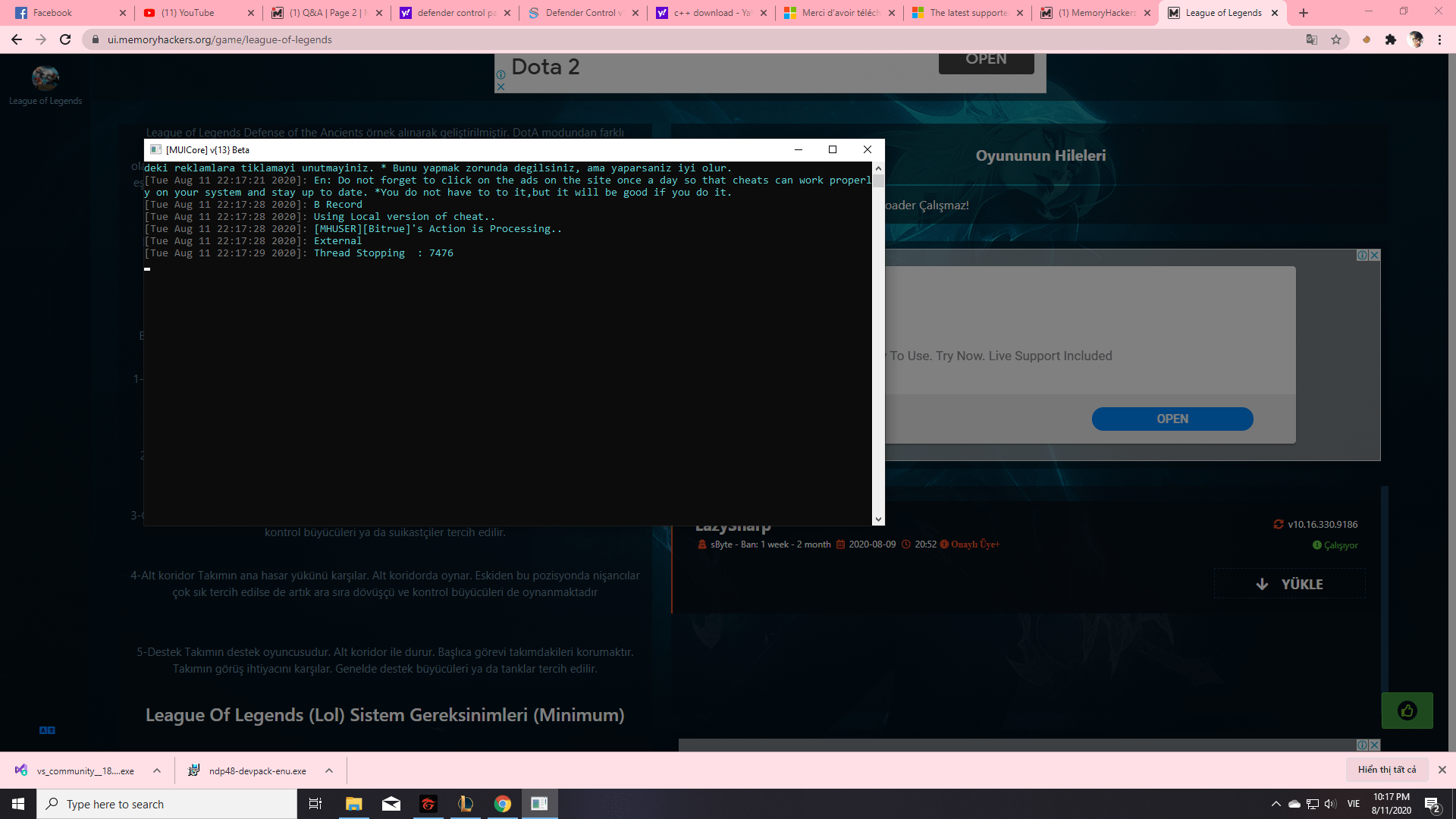Close the downloads bar
Viewport: 1456px width, 819px height.
pos(1442,770)
